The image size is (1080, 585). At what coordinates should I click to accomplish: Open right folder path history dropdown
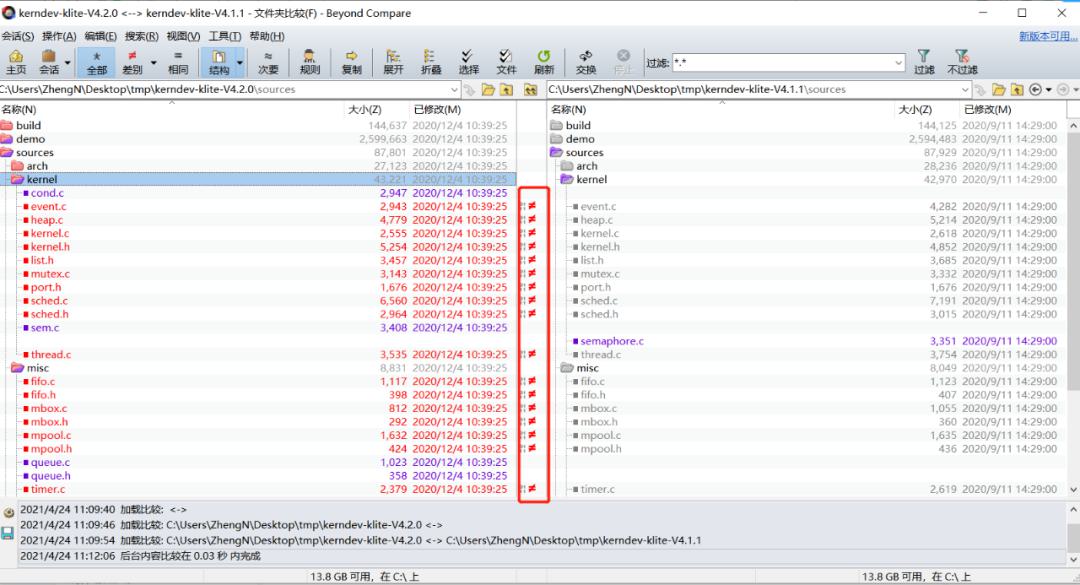tap(964, 90)
